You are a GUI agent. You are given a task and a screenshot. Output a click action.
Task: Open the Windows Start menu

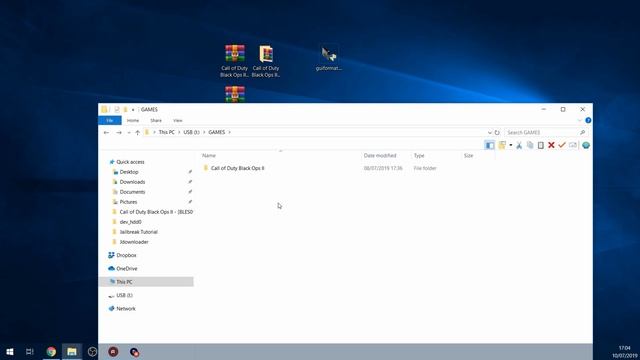click(10, 351)
